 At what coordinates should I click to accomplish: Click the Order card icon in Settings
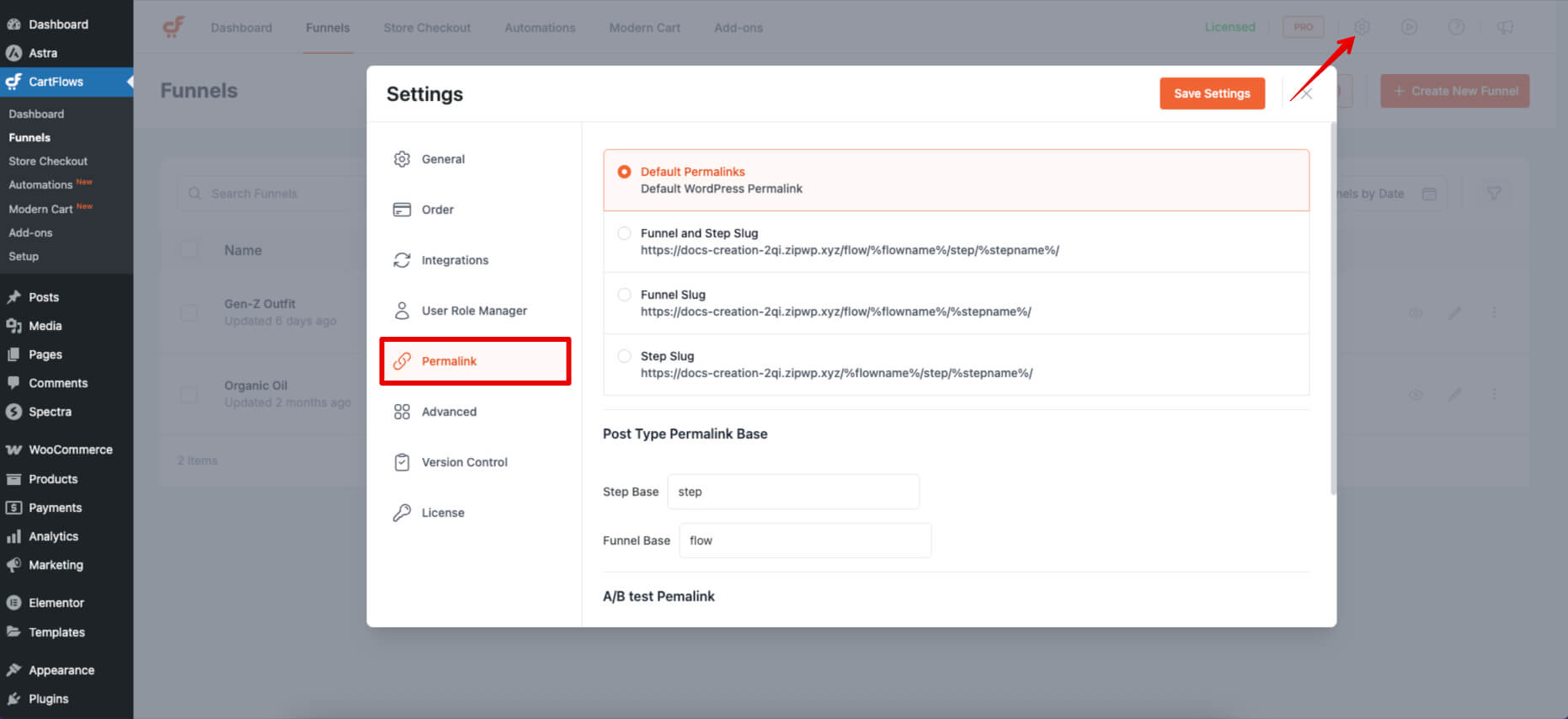coord(402,210)
